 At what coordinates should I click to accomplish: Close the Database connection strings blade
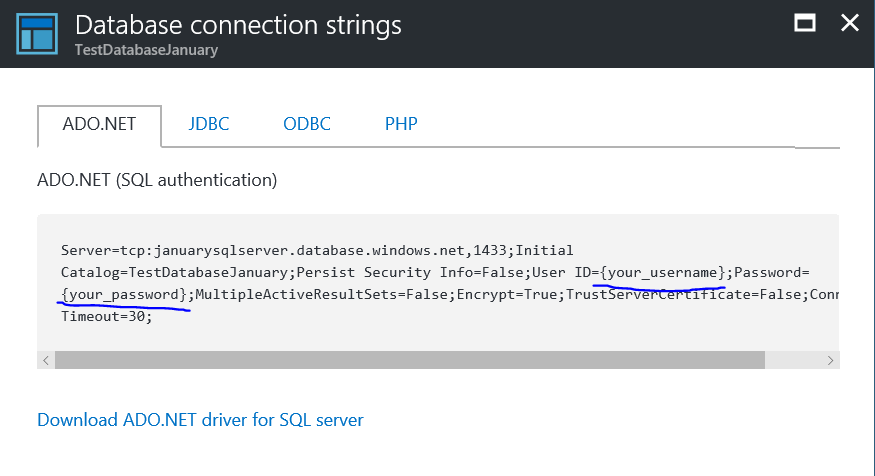point(850,23)
